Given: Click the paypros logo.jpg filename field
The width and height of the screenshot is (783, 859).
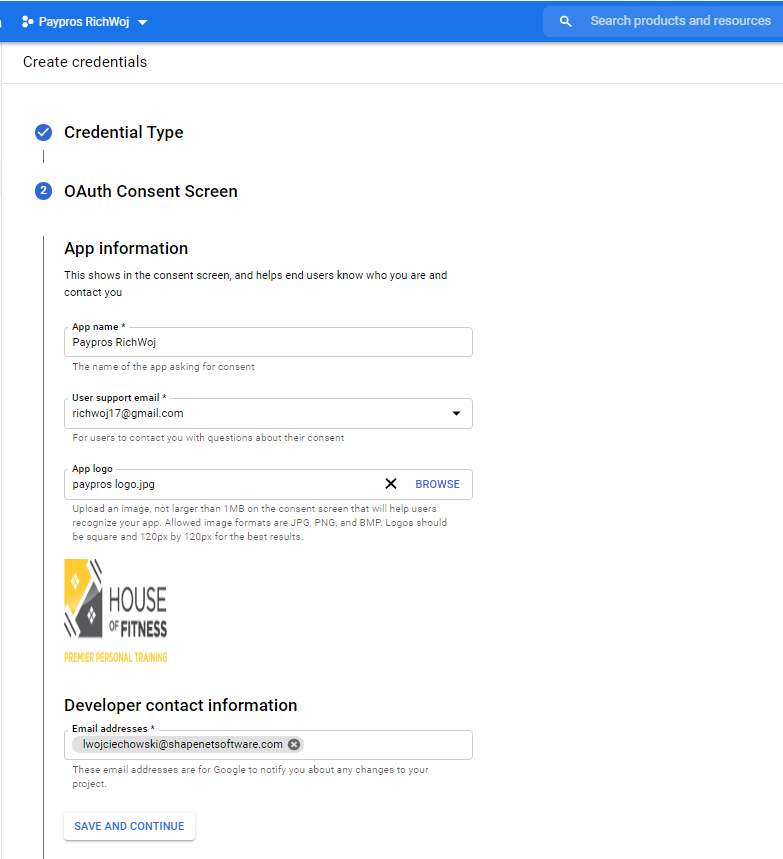Looking at the screenshot, I should click(223, 484).
